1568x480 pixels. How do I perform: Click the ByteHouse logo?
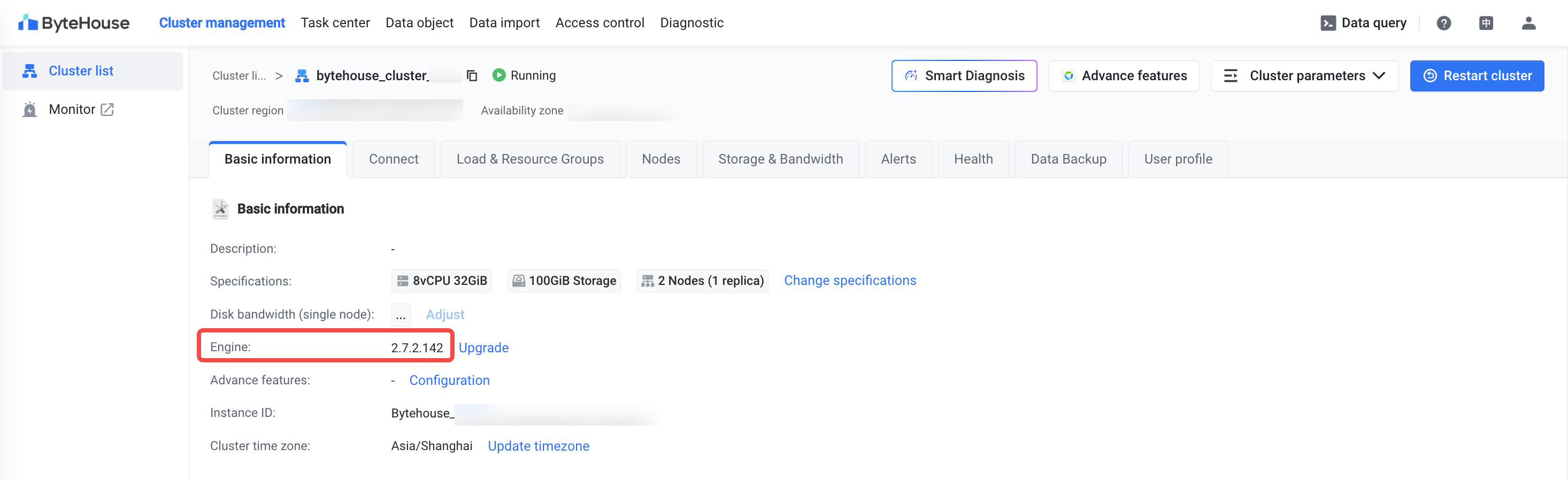(x=74, y=23)
